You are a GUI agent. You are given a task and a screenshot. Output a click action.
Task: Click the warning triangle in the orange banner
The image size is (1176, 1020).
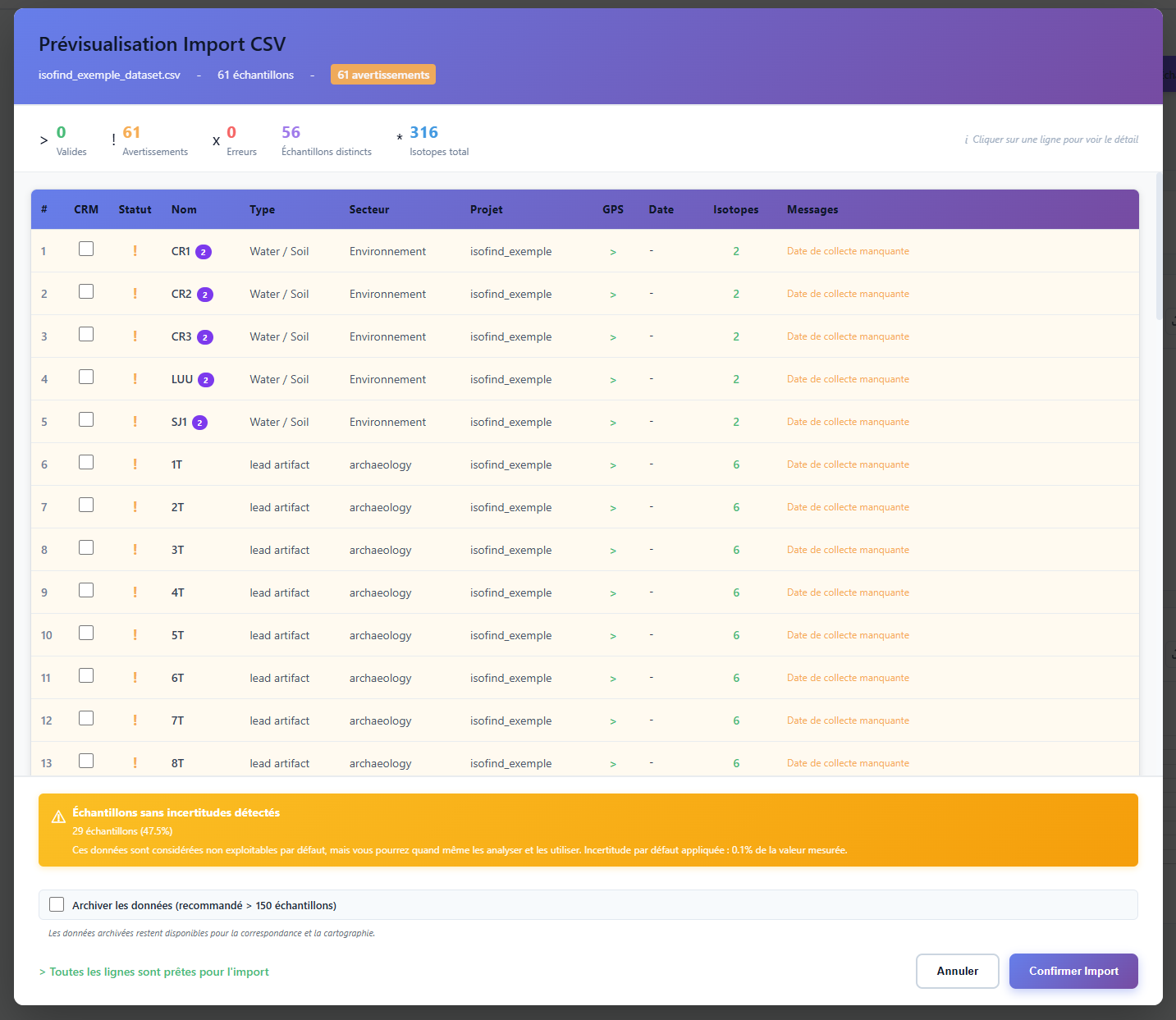(58, 816)
